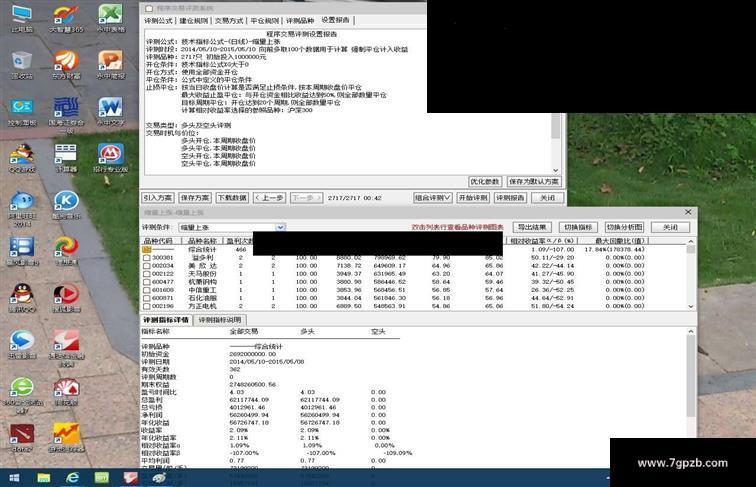Click the settings report text scrollbar

[555, 143]
